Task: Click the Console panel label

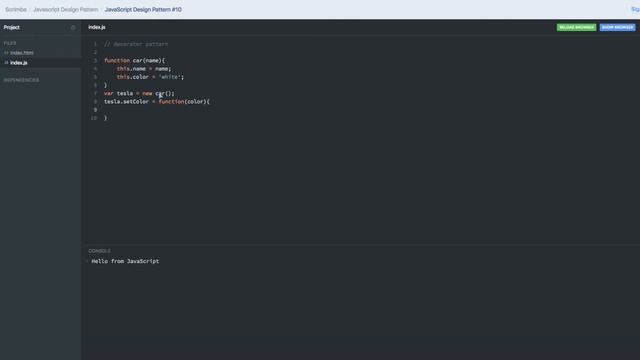Action: click(x=100, y=251)
